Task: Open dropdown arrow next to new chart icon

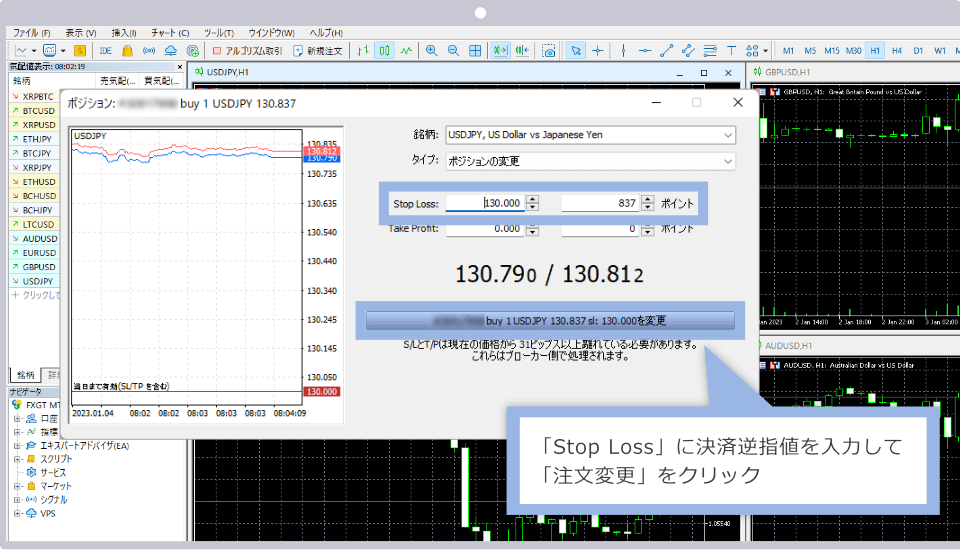Action: coord(34,51)
